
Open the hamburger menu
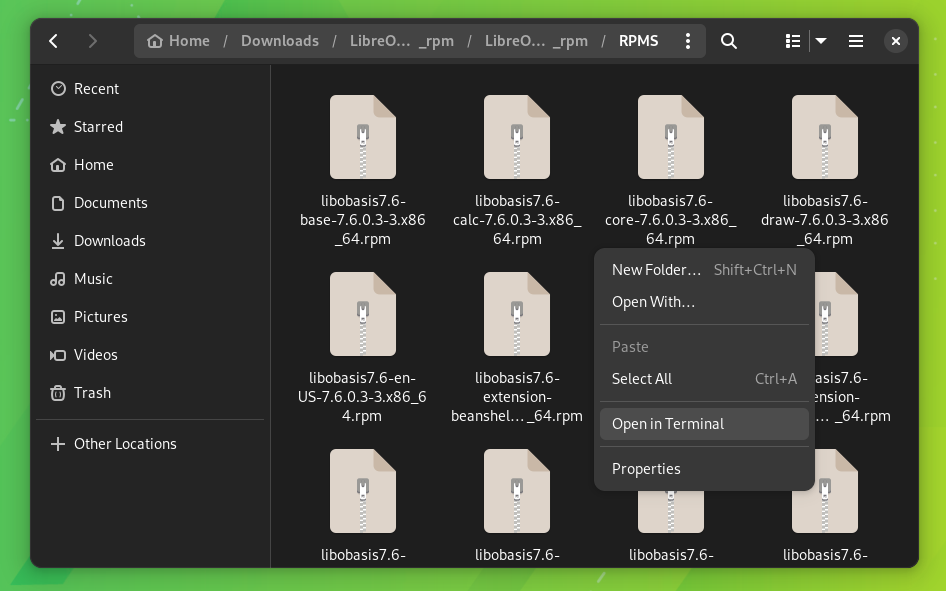pyautogui.click(x=856, y=41)
